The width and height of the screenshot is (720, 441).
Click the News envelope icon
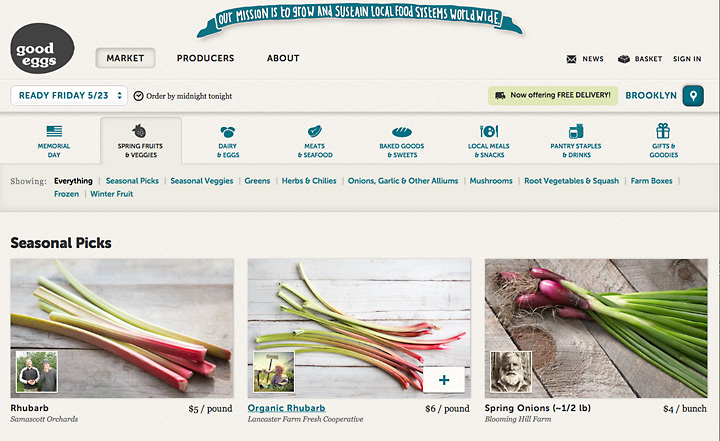coord(571,59)
